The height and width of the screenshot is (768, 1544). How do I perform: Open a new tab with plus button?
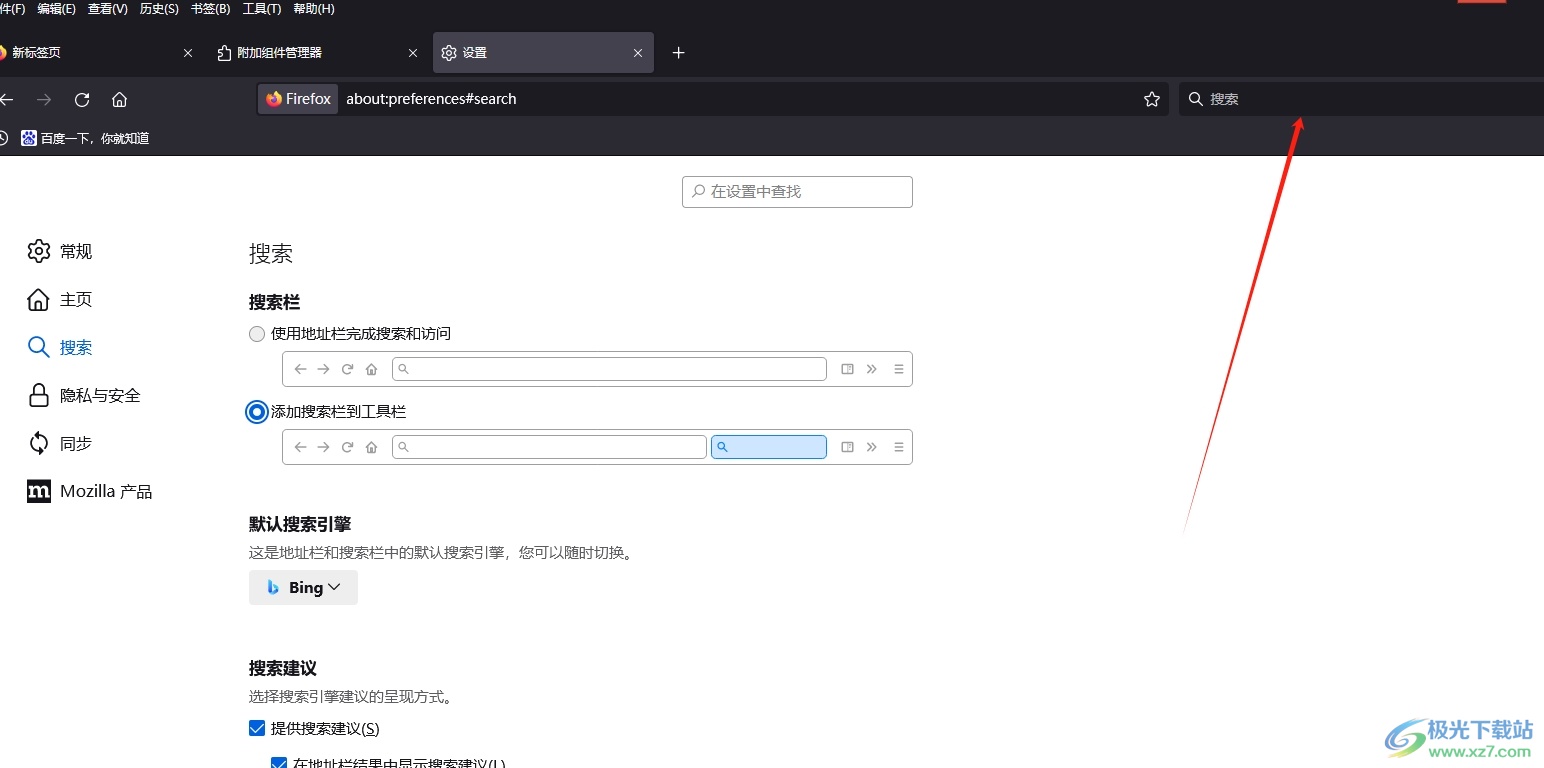tap(678, 52)
